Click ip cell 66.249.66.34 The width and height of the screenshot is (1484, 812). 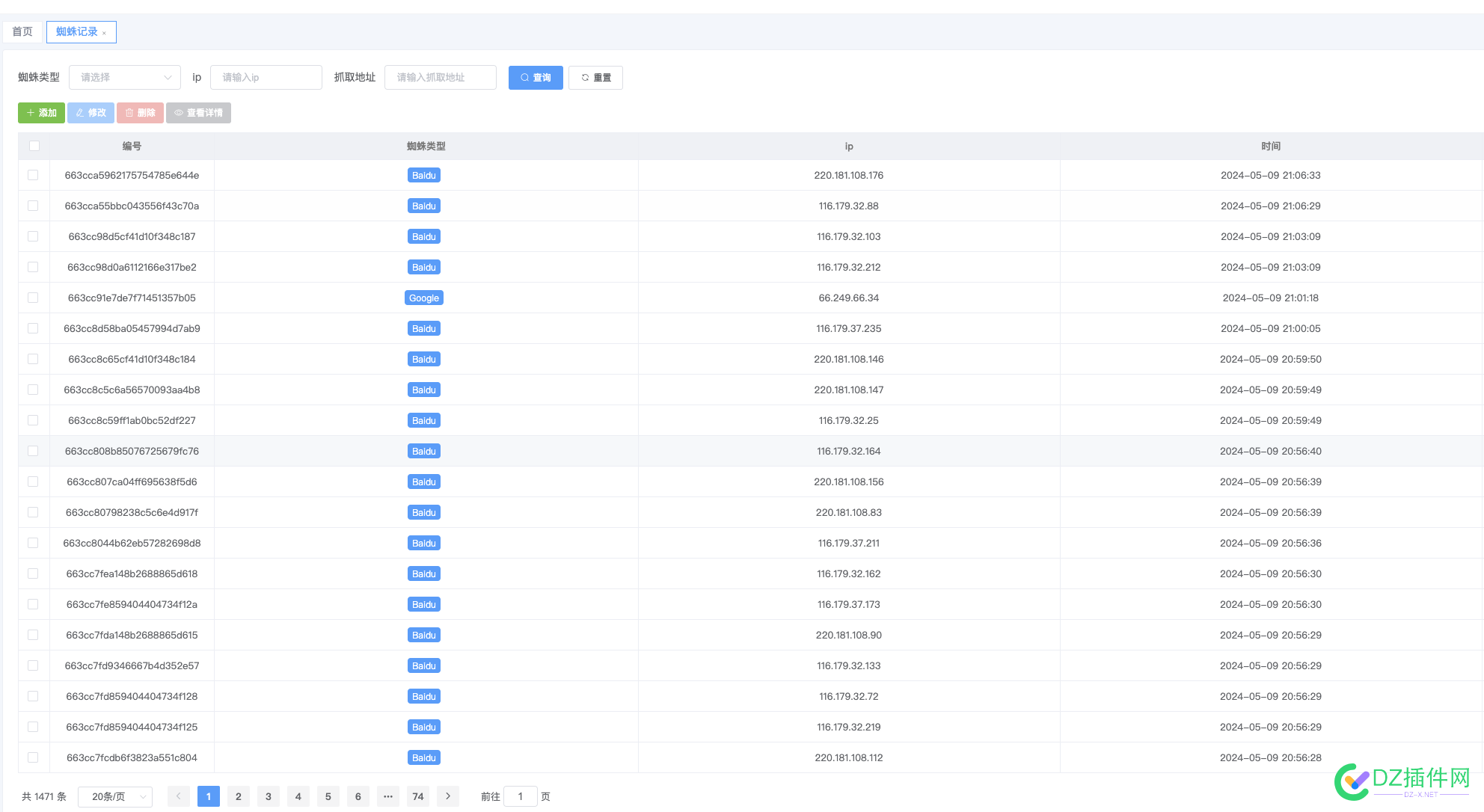pyautogui.click(x=849, y=298)
